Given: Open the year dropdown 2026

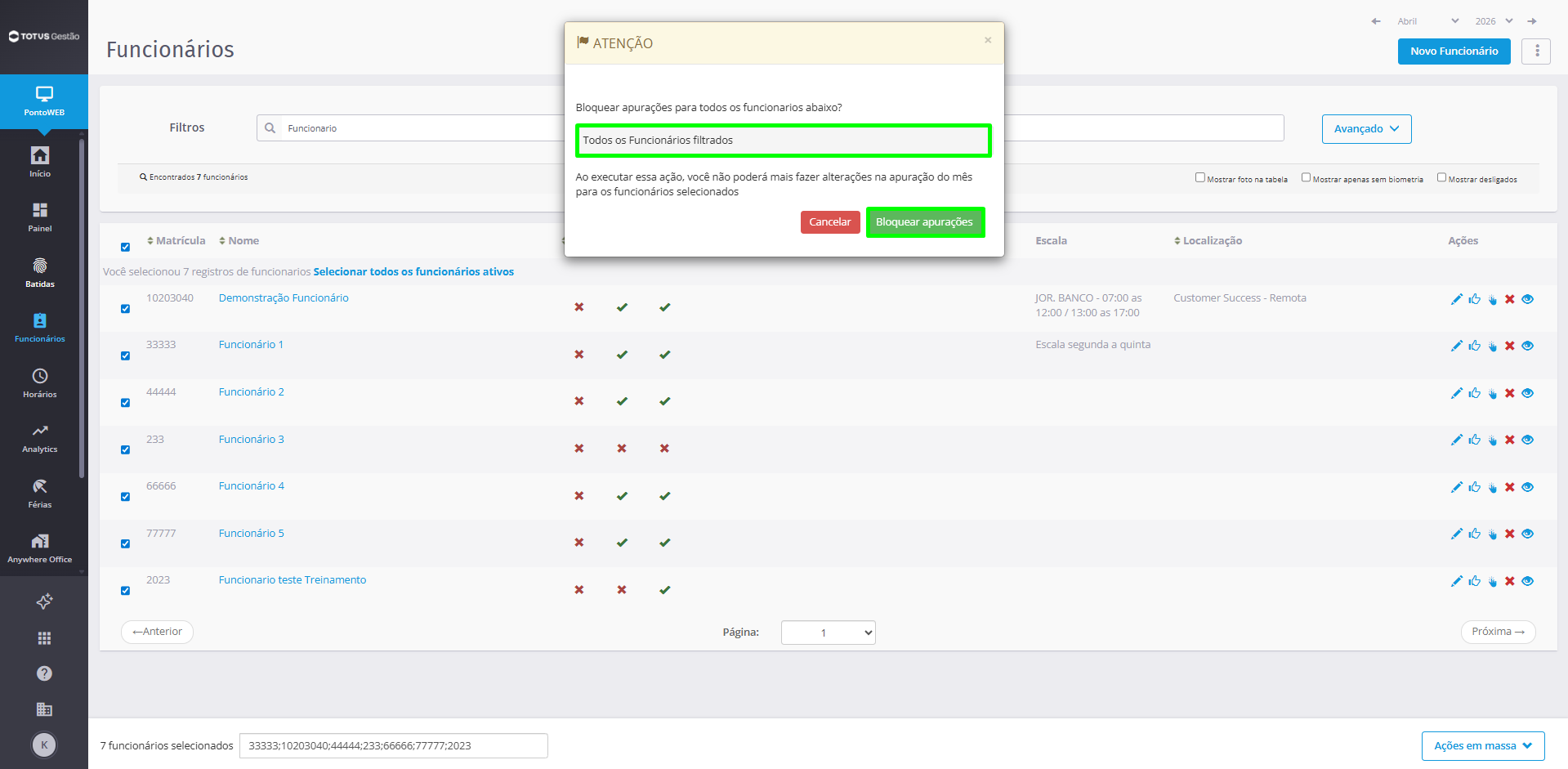Looking at the screenshot, I should coord(1494,21).
